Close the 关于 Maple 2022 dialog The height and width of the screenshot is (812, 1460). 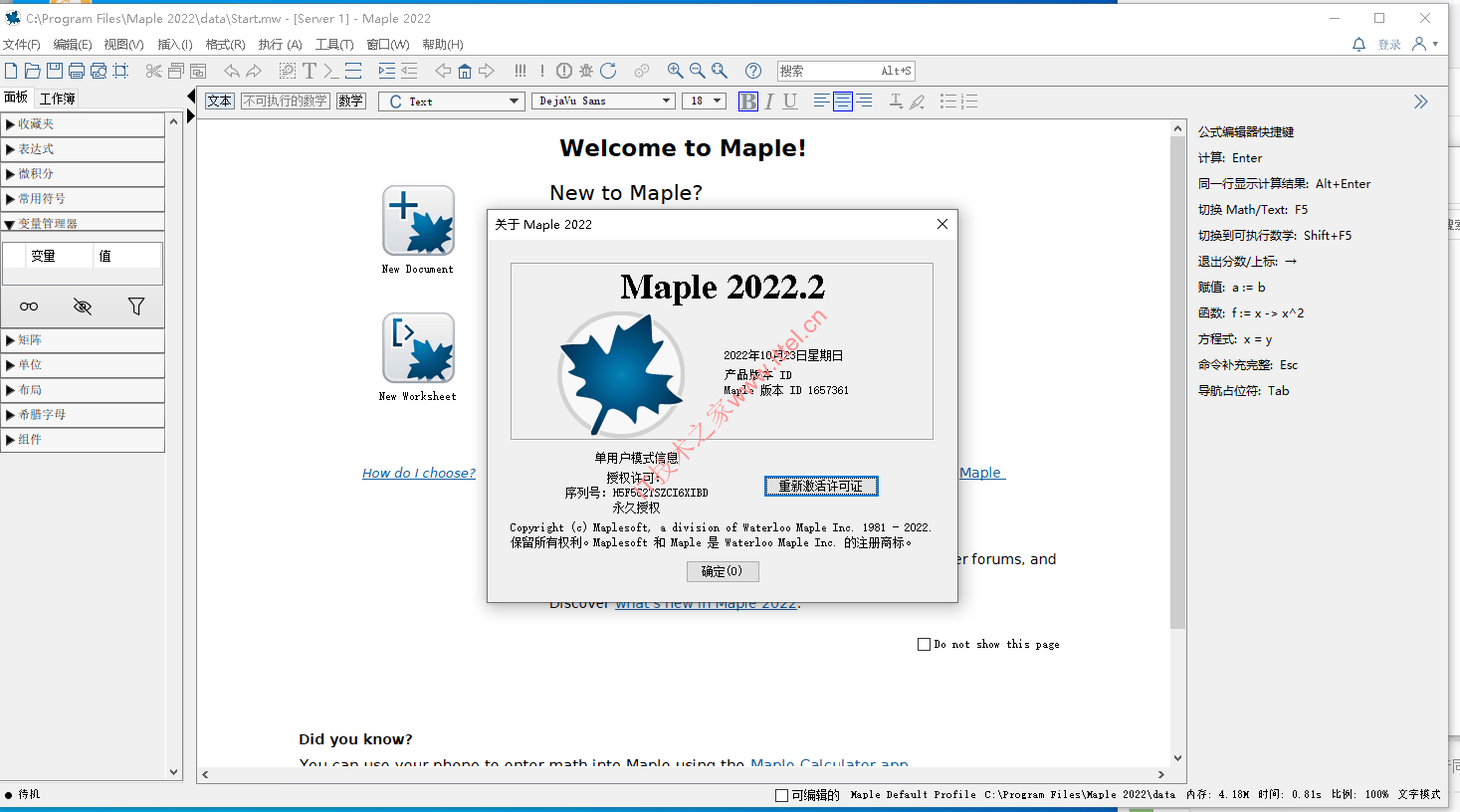[942, 224]
